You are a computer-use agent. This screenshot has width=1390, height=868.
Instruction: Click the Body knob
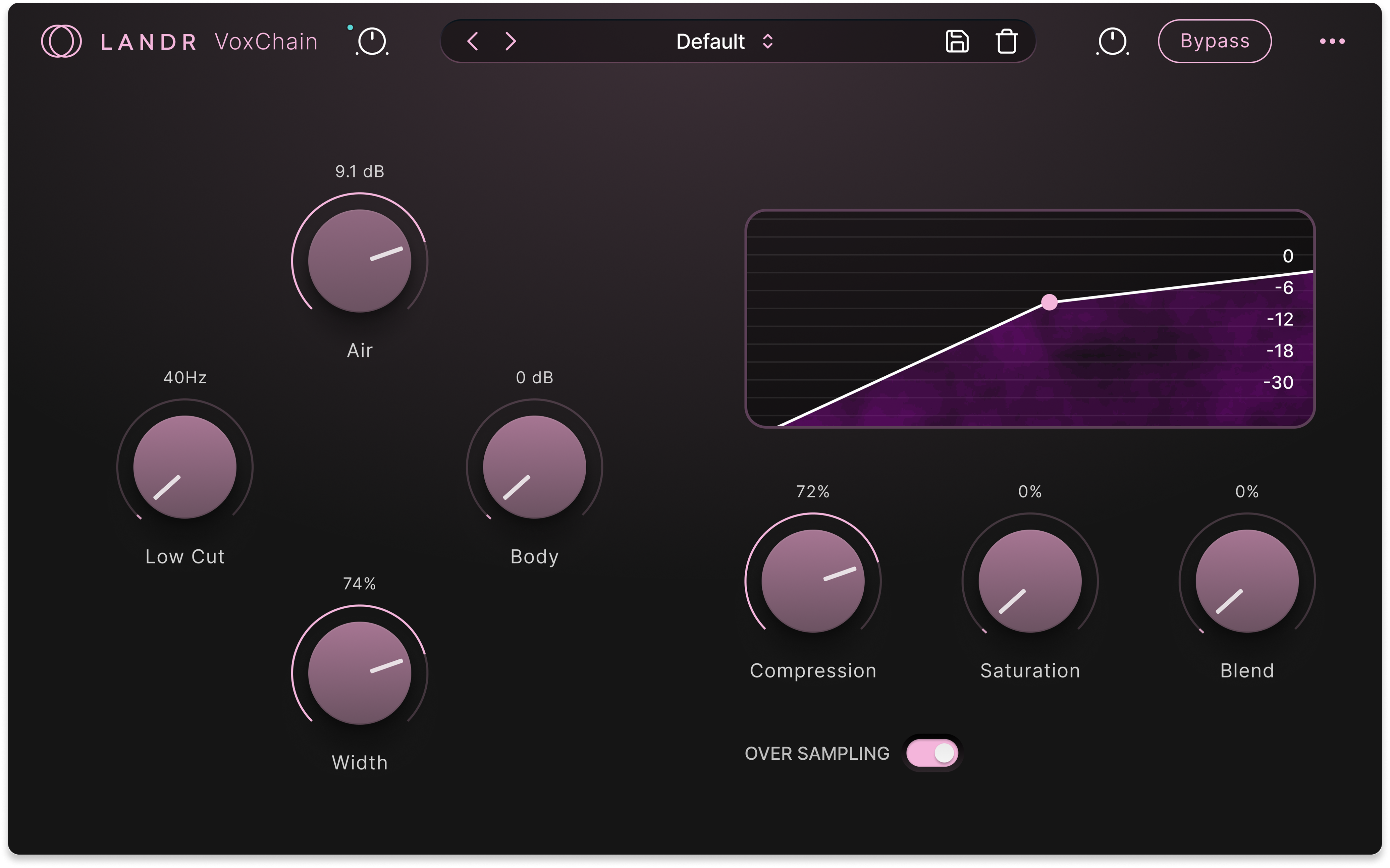pos(534,467)
